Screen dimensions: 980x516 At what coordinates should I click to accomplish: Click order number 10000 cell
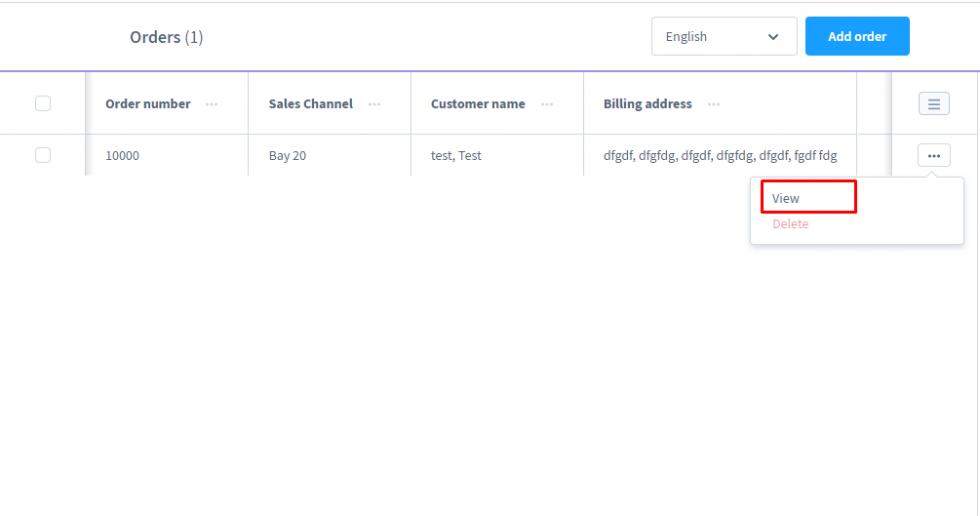point(123,156)
